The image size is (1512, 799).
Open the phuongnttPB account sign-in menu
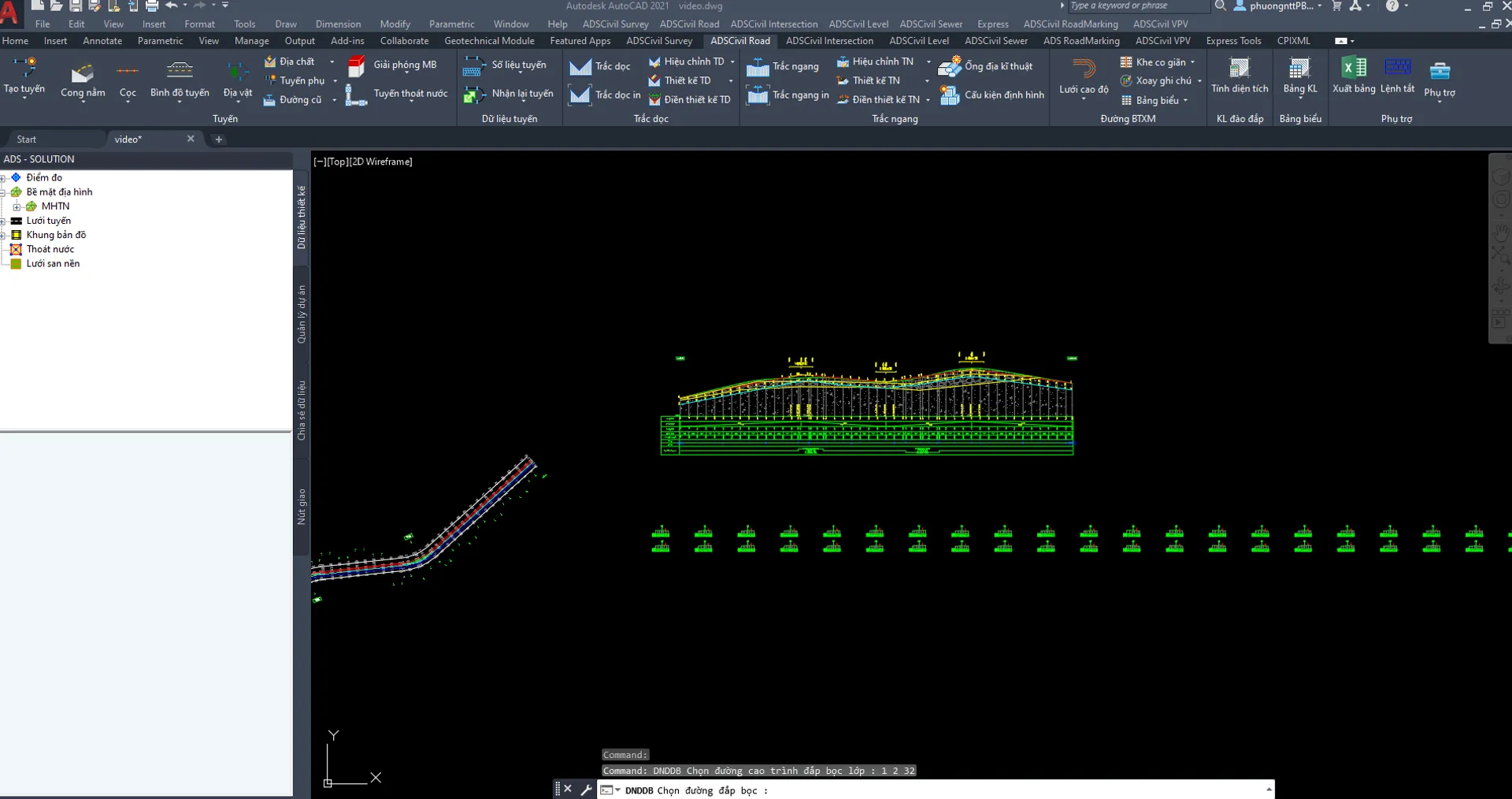[x=1278, y=6]
